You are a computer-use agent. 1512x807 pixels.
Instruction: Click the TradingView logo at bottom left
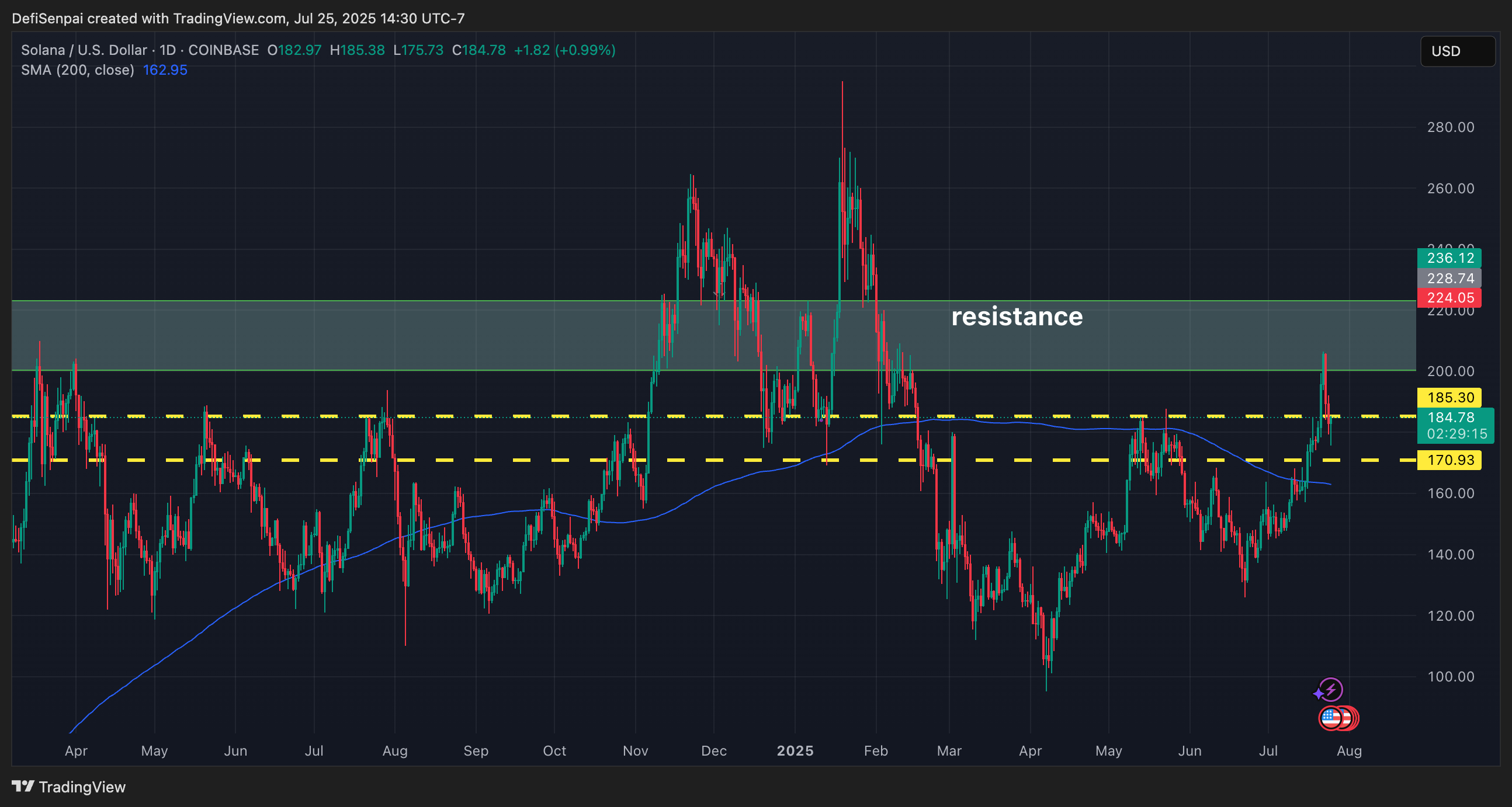tap(69, 787)
